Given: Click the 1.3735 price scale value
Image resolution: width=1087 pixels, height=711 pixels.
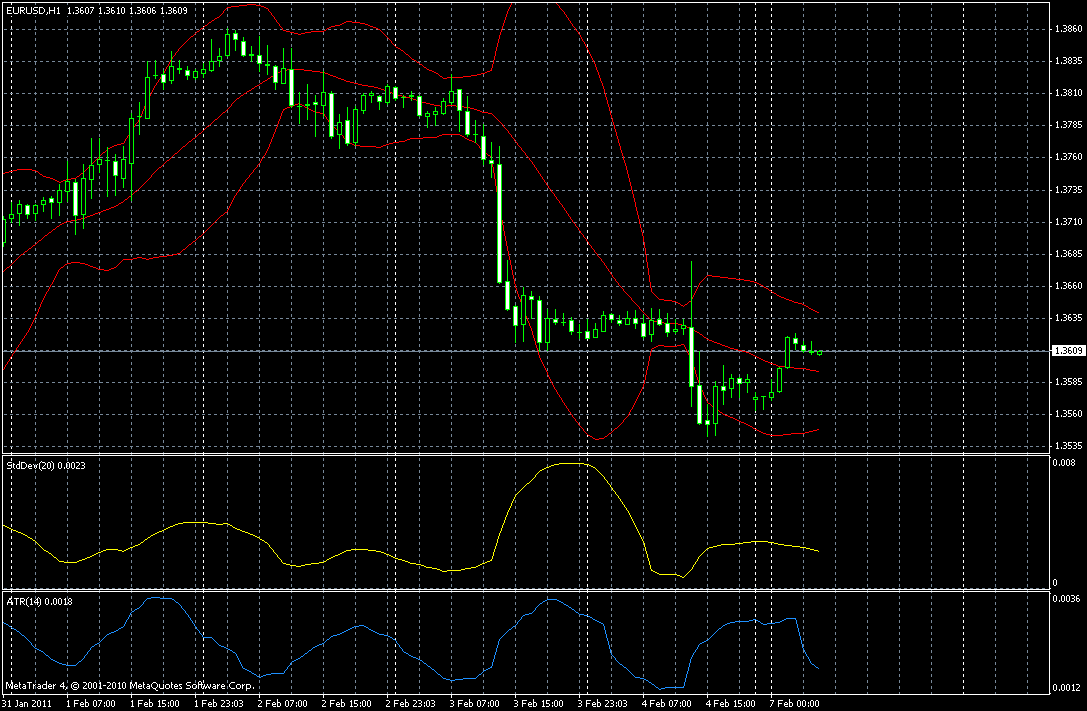Looking at the screenshot, I should click(1068, 189).
